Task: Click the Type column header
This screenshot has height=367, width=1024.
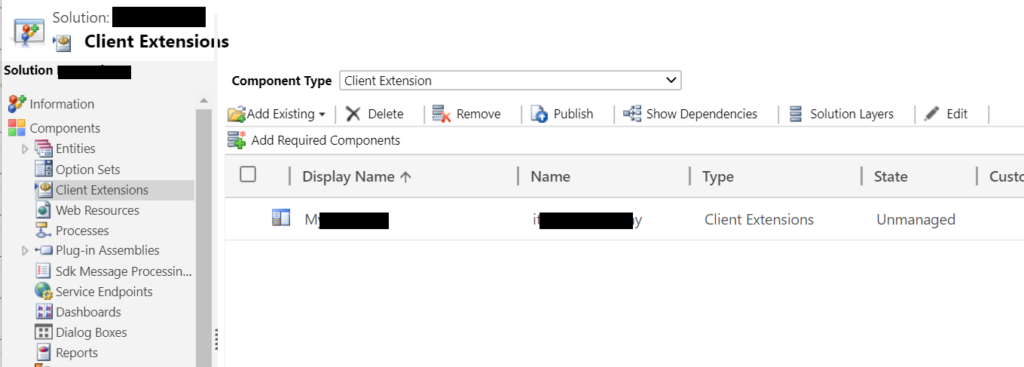Action: point(718,177)
